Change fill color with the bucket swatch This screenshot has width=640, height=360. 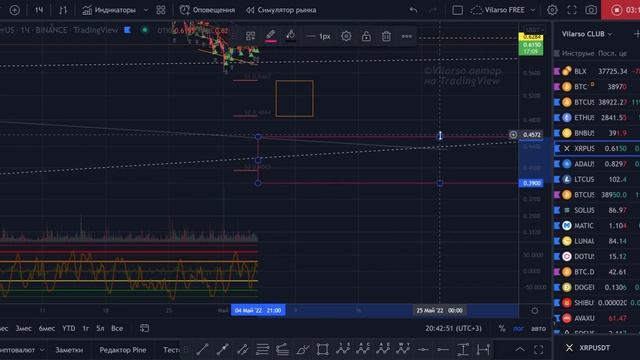coord(291,36)
